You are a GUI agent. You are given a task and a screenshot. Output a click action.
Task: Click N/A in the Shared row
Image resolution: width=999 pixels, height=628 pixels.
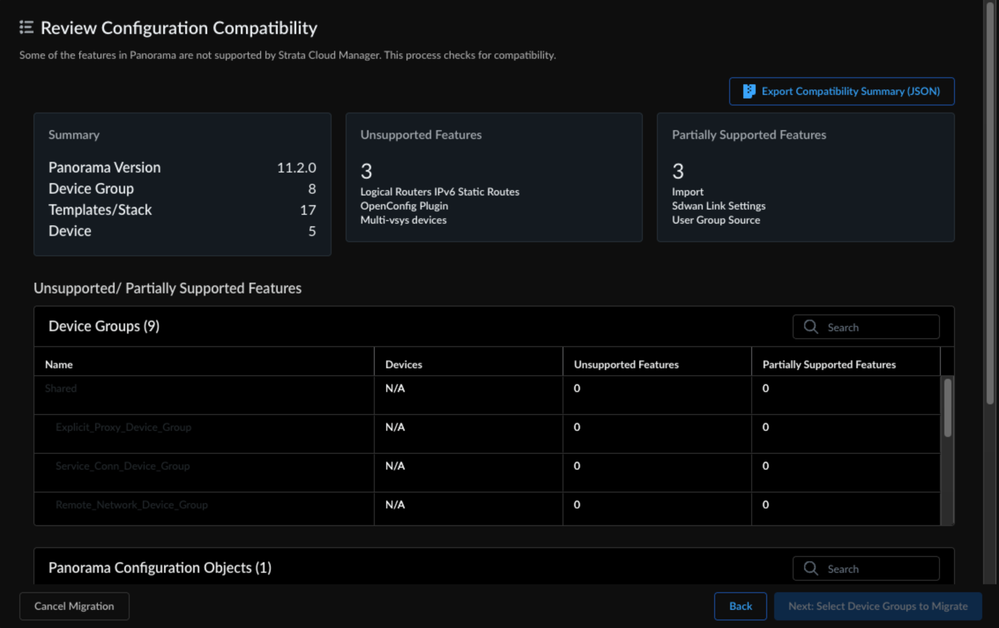tap(395, 388)
